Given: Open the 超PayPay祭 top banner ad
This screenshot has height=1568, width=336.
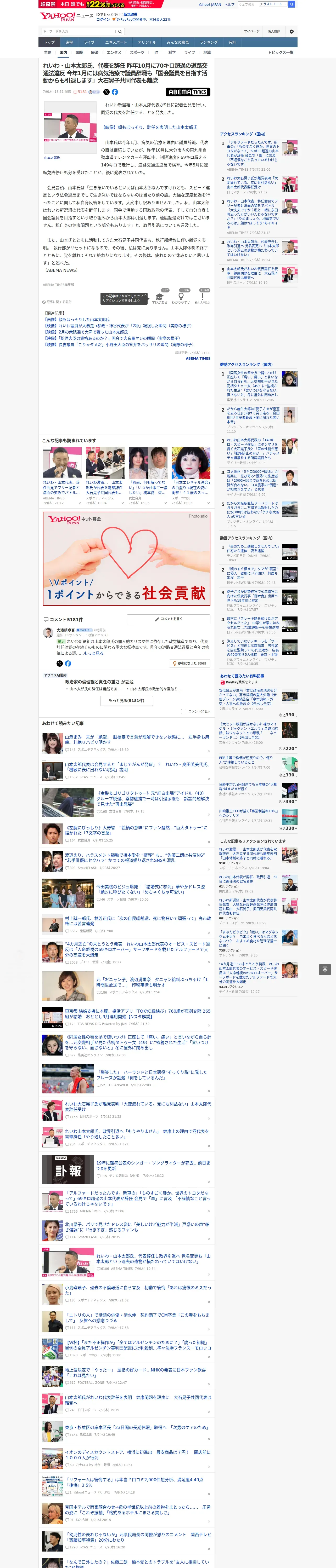Looking at the screenshot, I should [101, 4].
